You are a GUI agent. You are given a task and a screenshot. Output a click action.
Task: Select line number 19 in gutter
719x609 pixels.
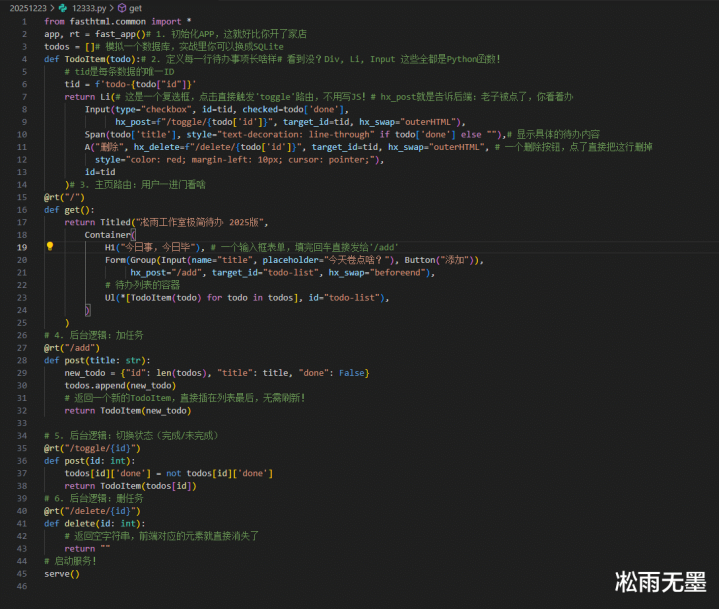(22, 247)
